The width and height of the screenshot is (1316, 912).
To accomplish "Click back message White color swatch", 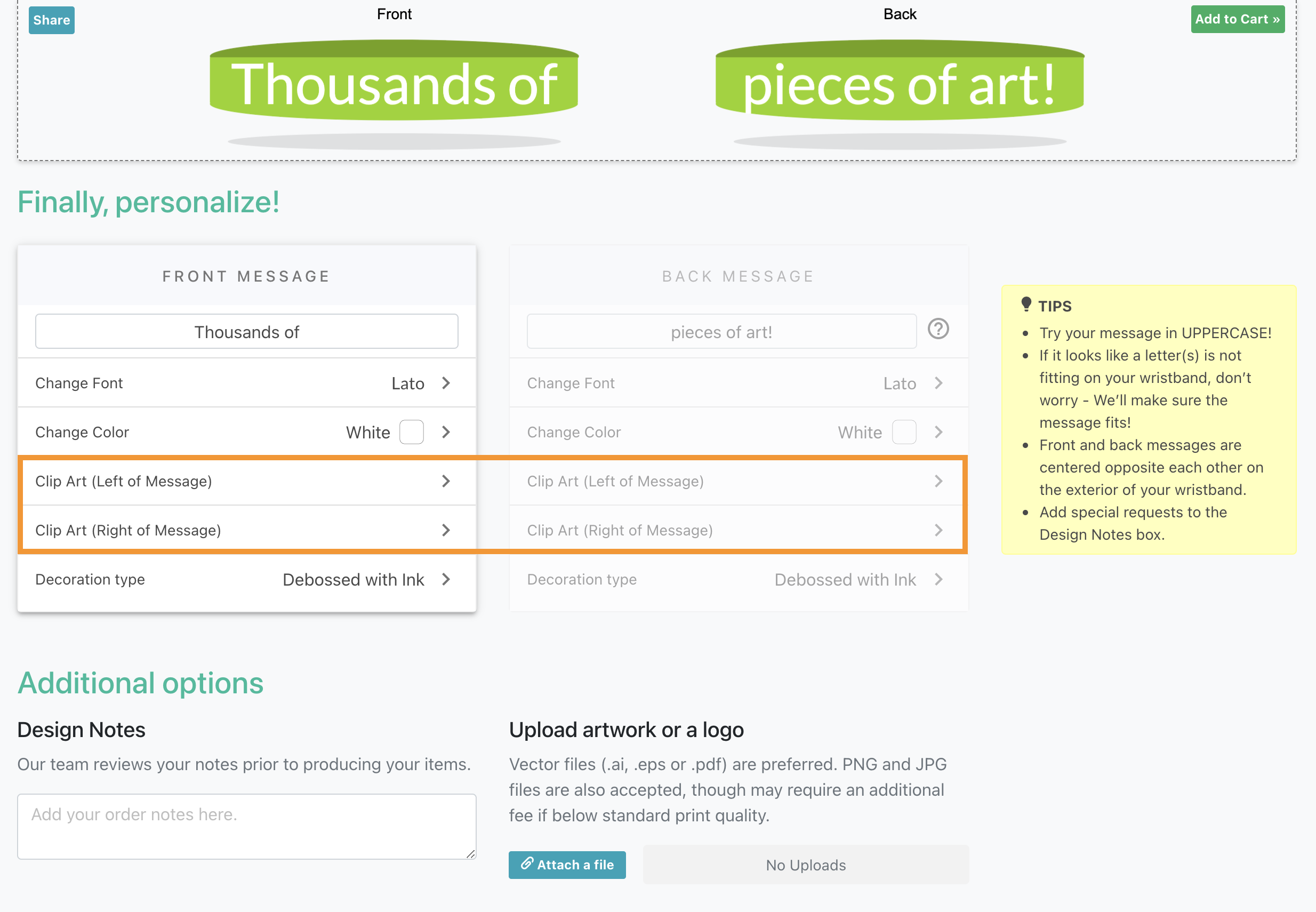I will [904, 432].
